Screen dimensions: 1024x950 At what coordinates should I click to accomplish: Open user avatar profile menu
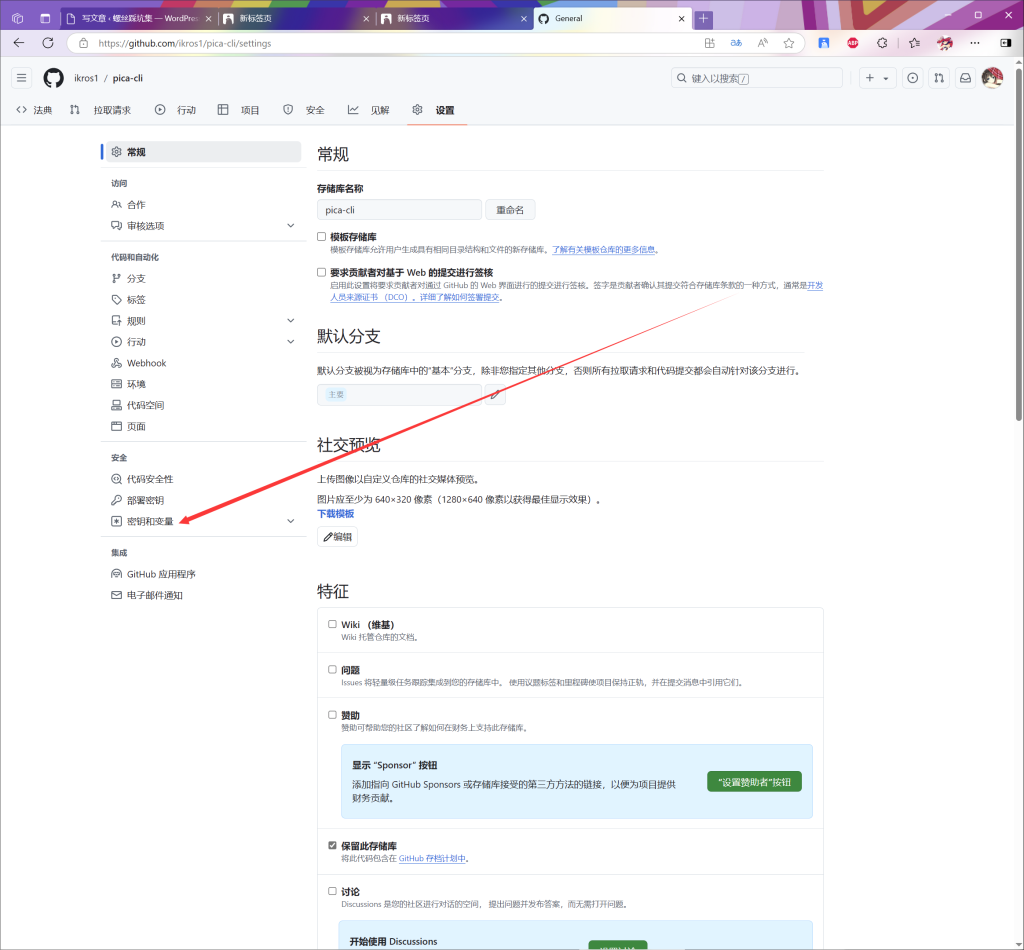click(x=992, y=78)
